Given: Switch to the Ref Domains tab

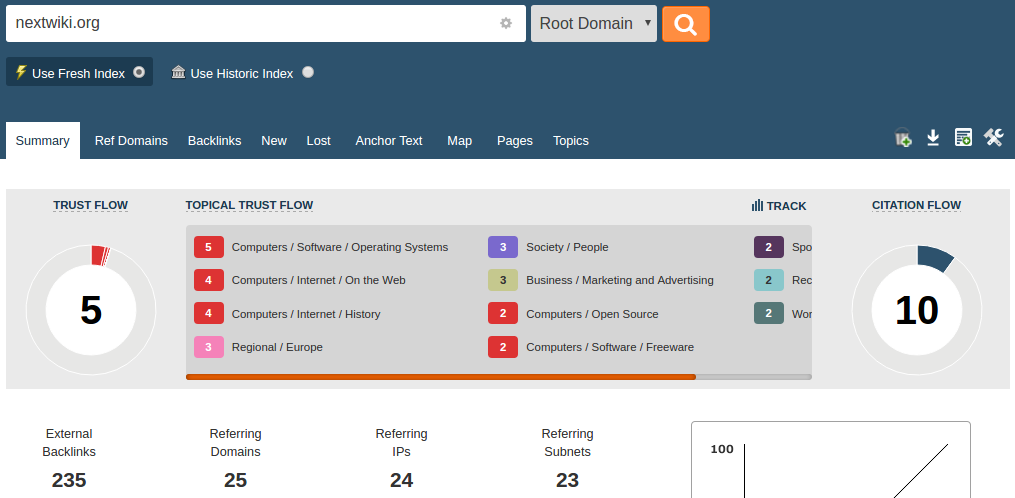Looking at the screenshot, I should (131, 141).
